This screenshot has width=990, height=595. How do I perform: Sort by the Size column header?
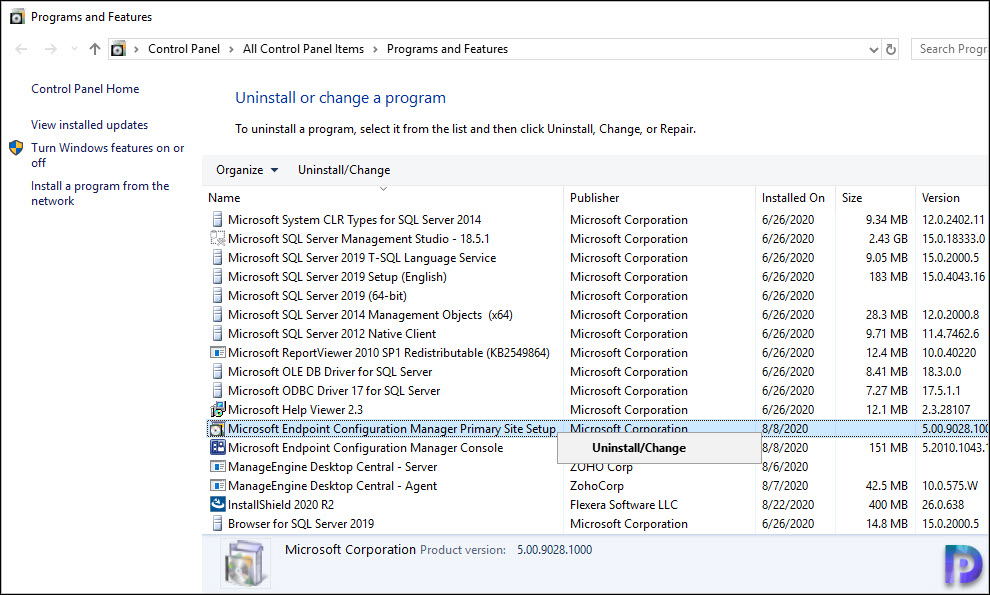(852, 198)
